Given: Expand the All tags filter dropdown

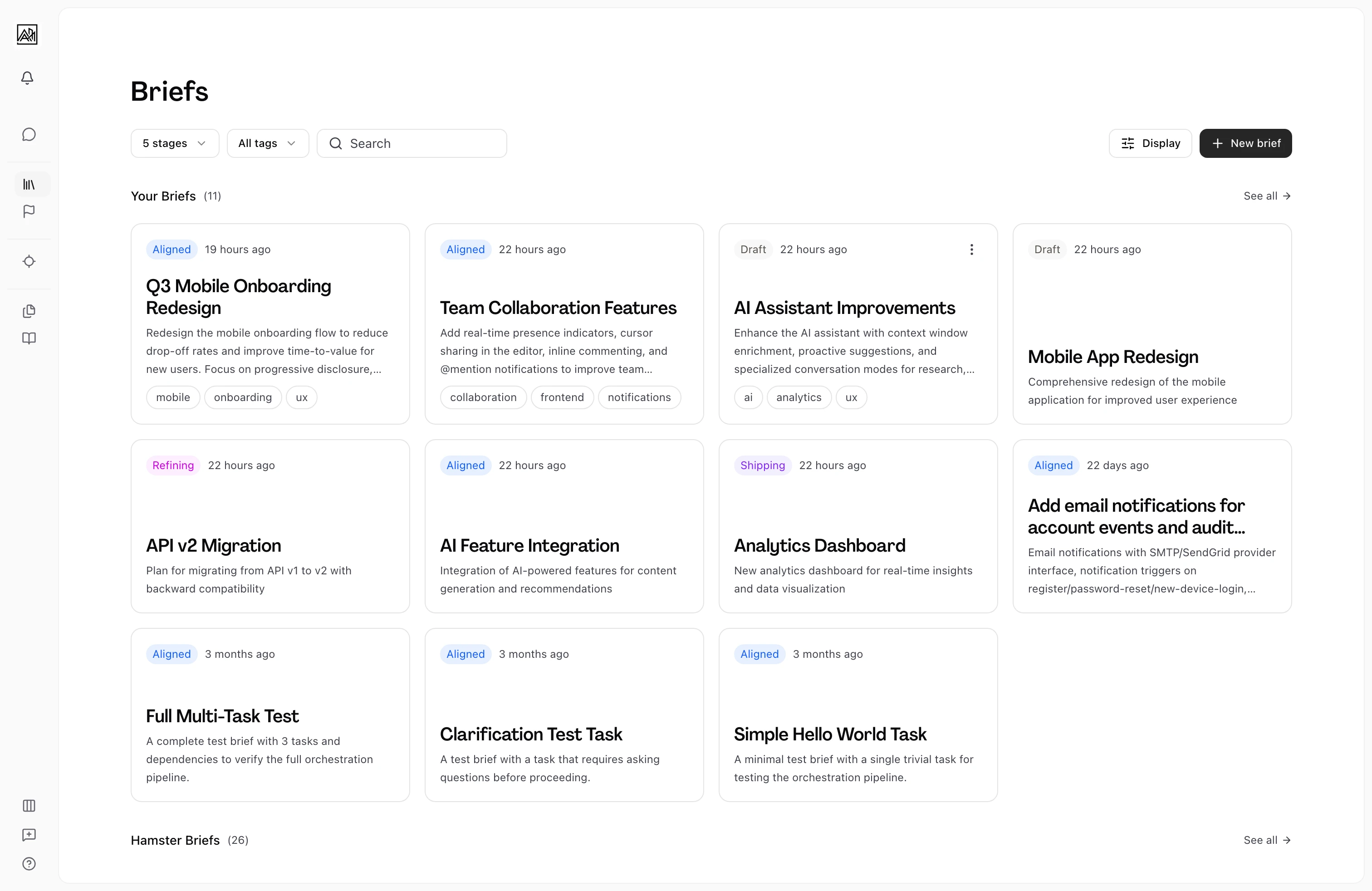Looking at the screenshot, I should click(x=268, y=143).
